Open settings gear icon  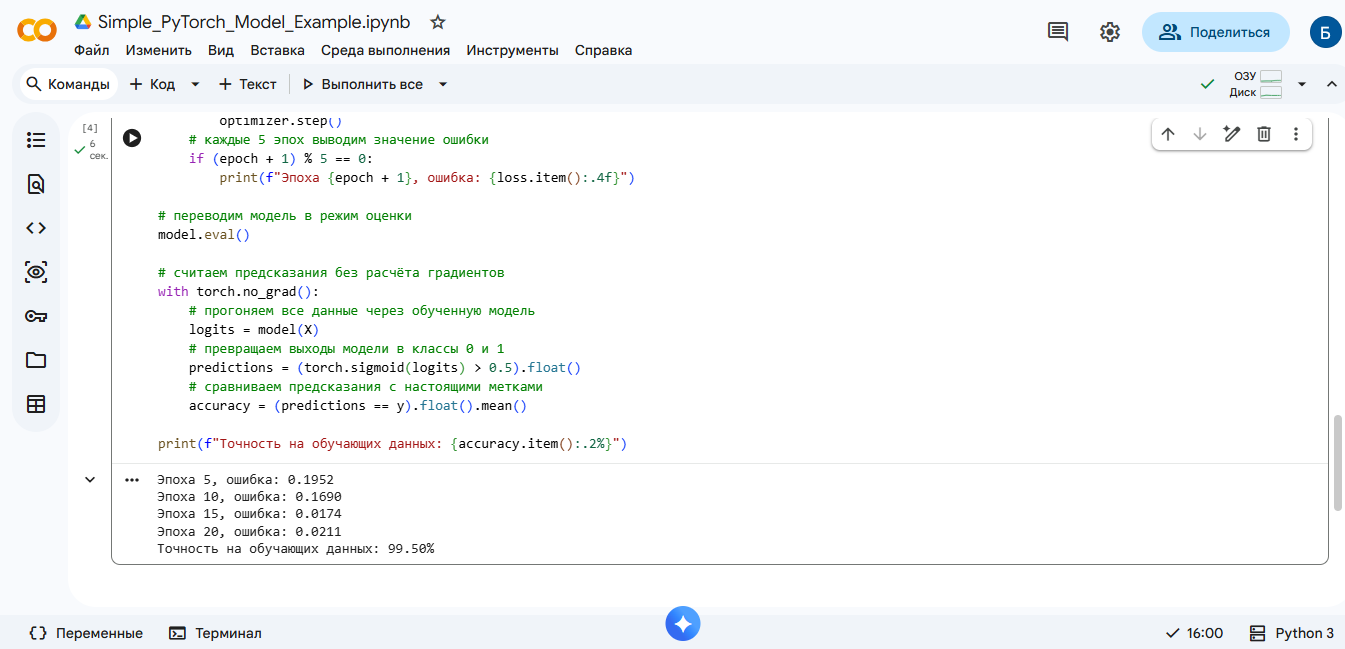point(1109,32)
